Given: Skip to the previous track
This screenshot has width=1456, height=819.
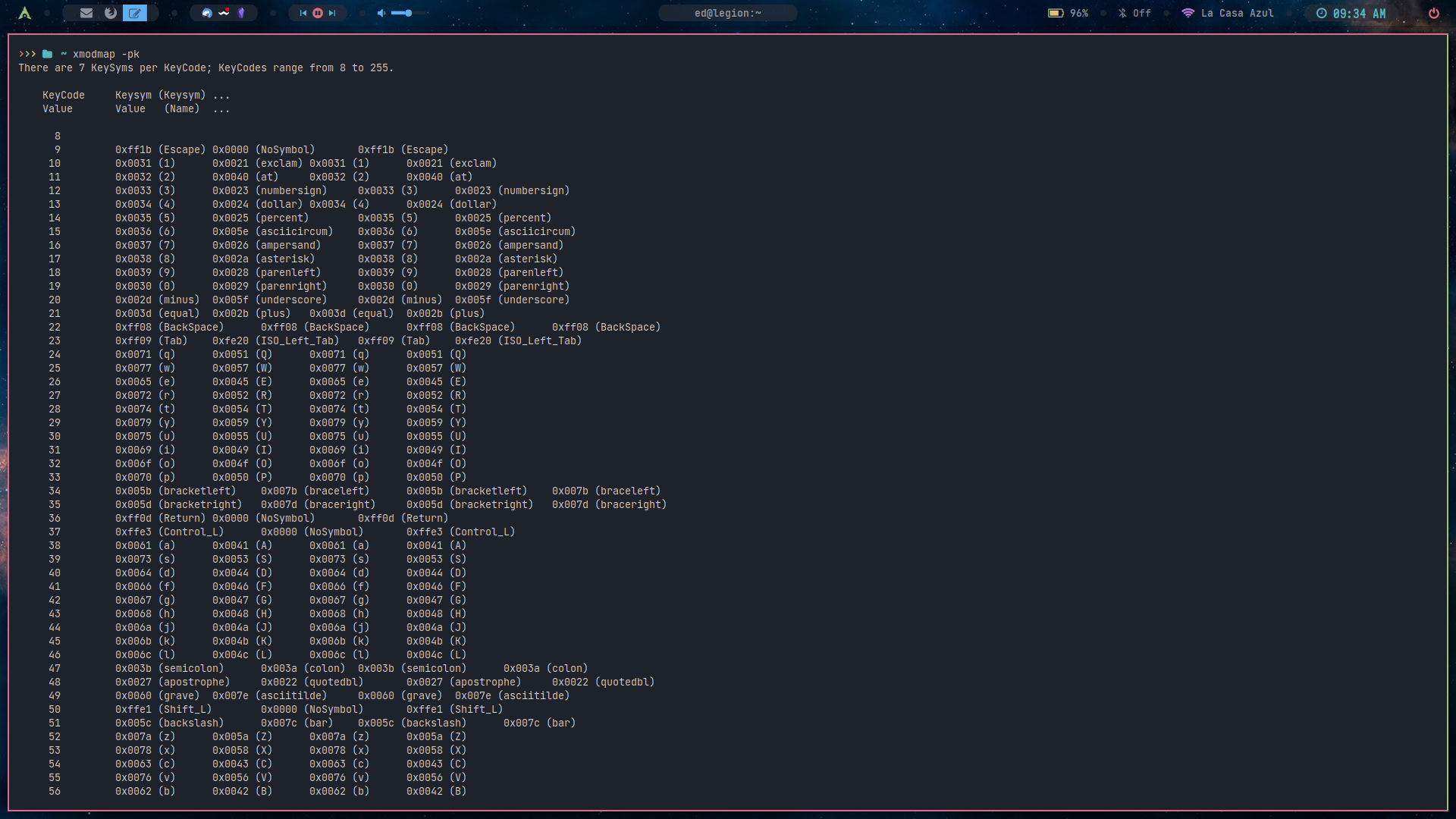Looking at the screenshot, I should point(303,13).
